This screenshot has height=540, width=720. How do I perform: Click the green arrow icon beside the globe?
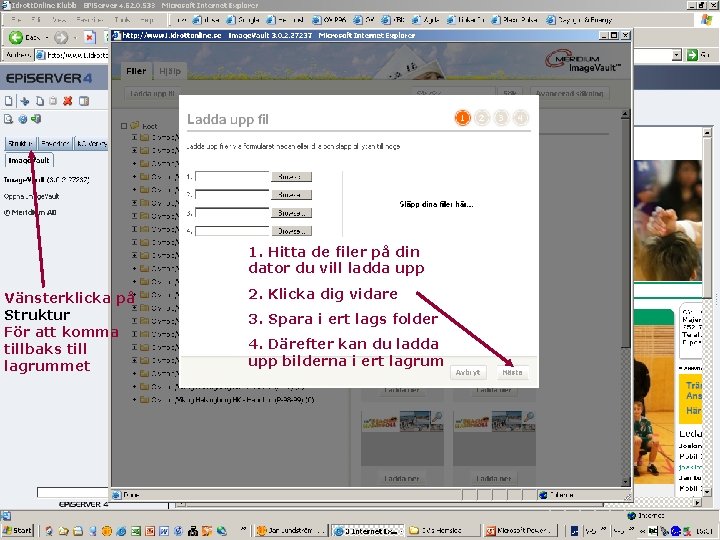(x=36, y=119)
